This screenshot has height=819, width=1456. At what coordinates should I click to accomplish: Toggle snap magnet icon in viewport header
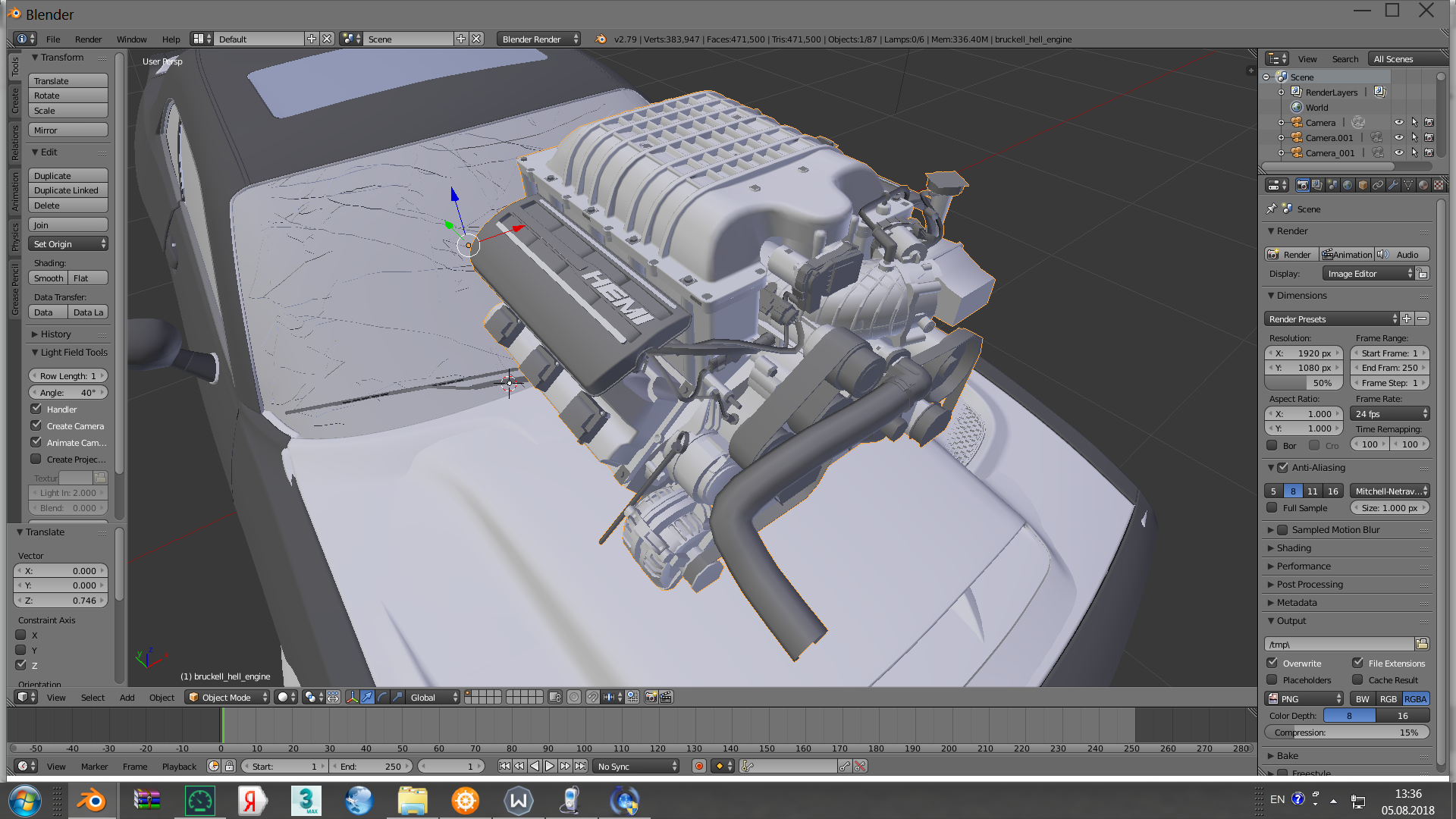[592, 697]
